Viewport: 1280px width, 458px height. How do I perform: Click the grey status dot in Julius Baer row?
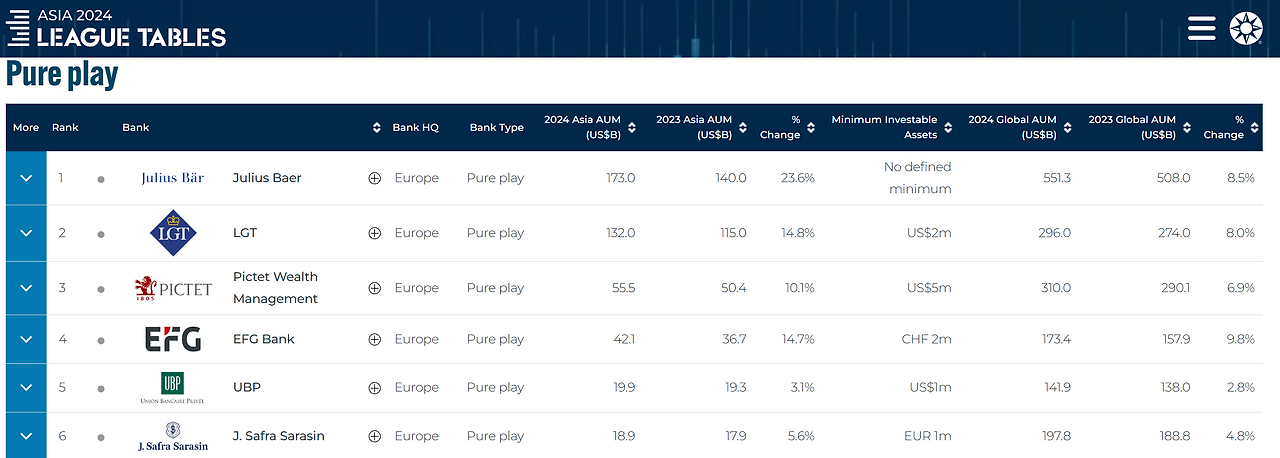pyautogui.click(x=101, y=180)
